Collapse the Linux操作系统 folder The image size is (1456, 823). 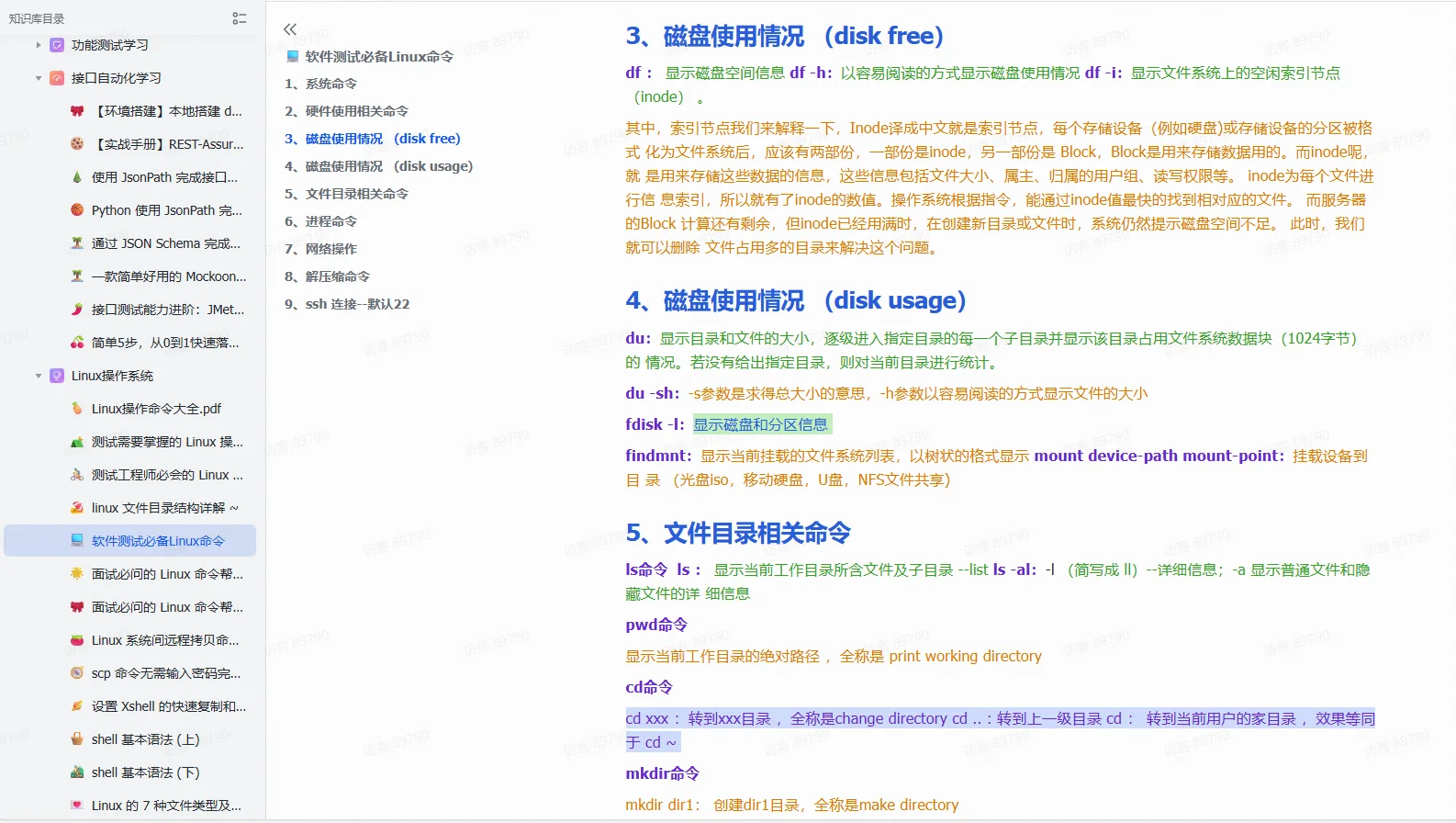click(x=38, y=376)
